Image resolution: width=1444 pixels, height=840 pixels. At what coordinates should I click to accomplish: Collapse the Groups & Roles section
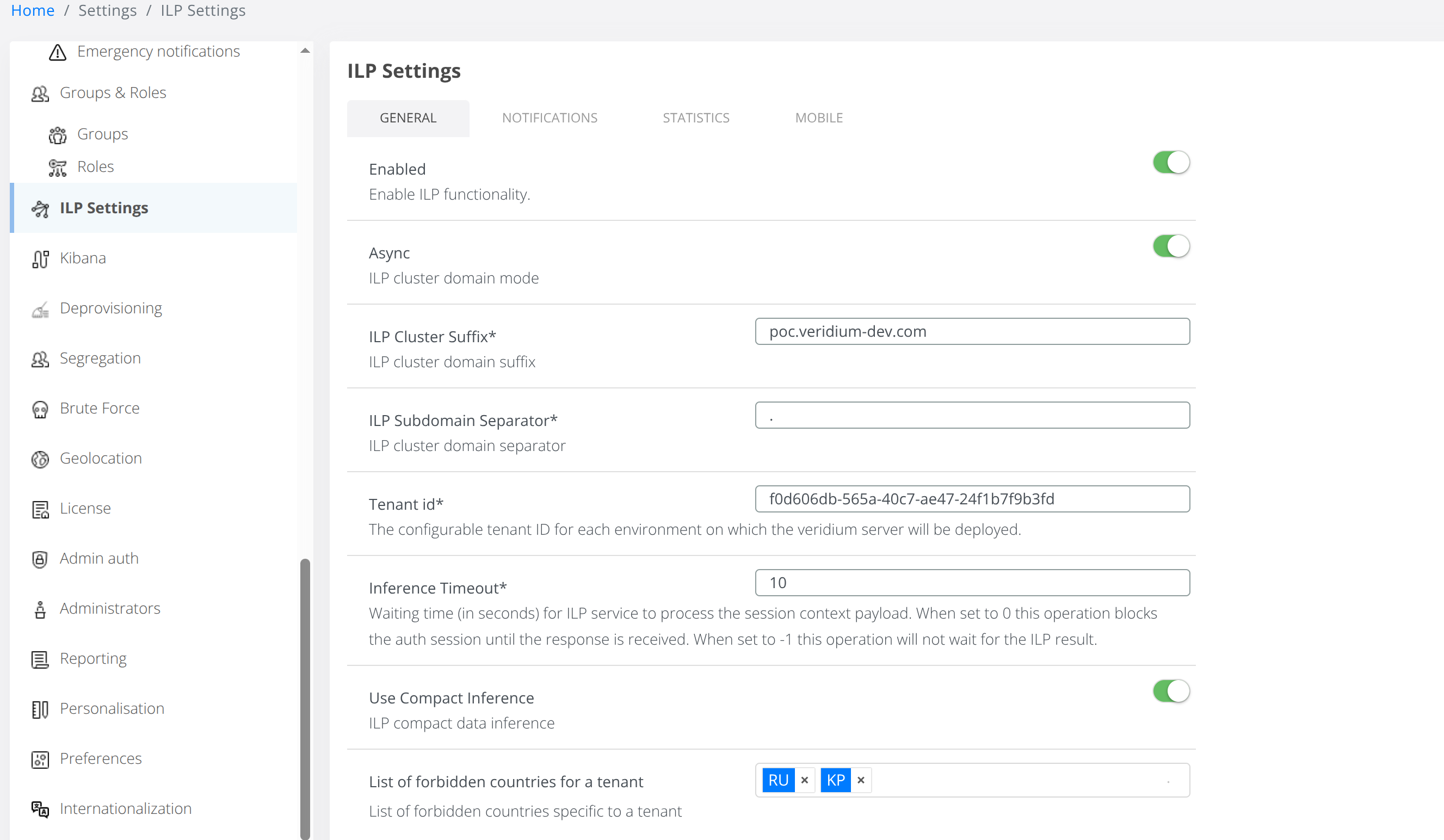click(x=113, y=93)
